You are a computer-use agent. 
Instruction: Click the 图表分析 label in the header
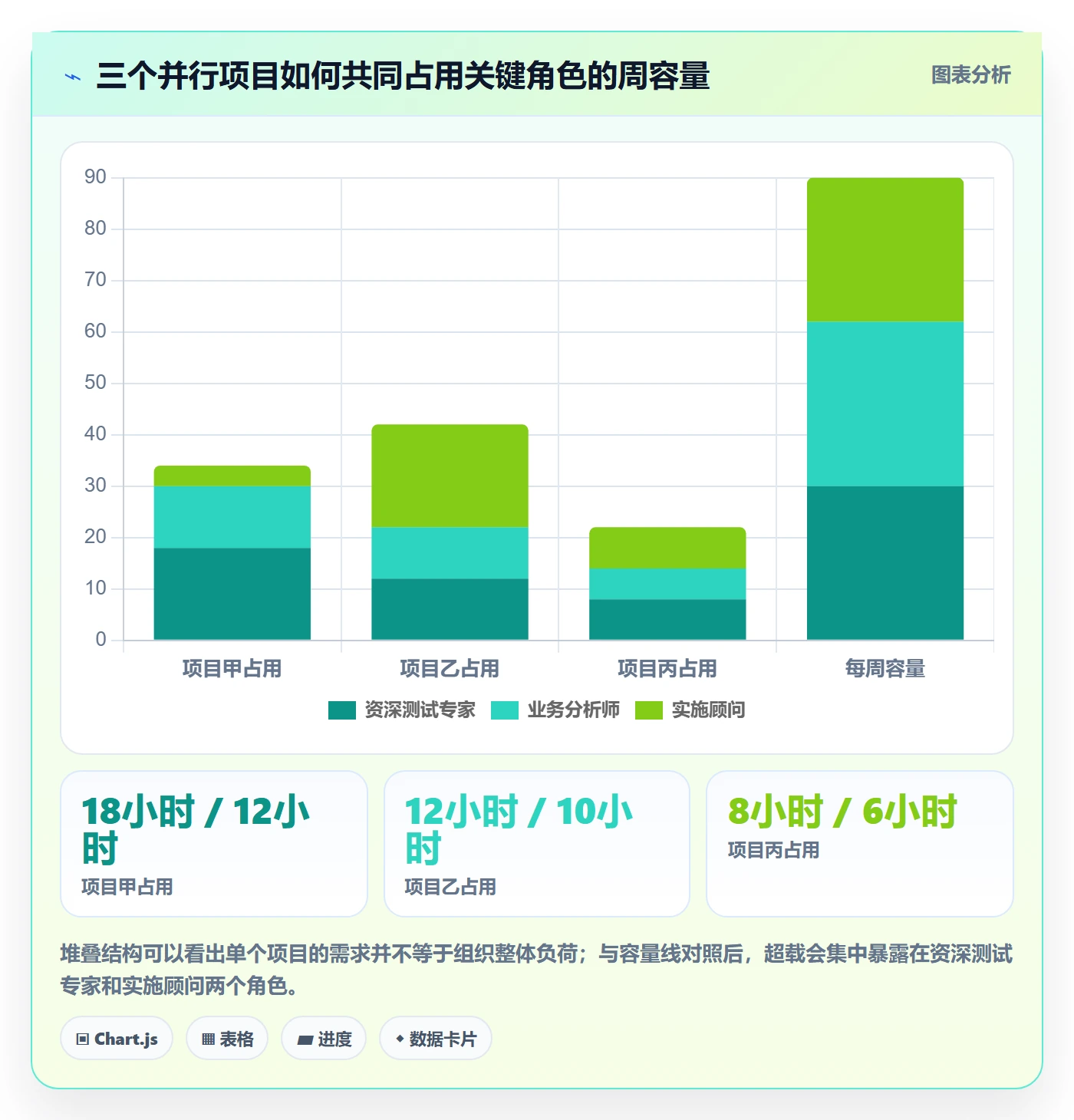pos(970,75)
